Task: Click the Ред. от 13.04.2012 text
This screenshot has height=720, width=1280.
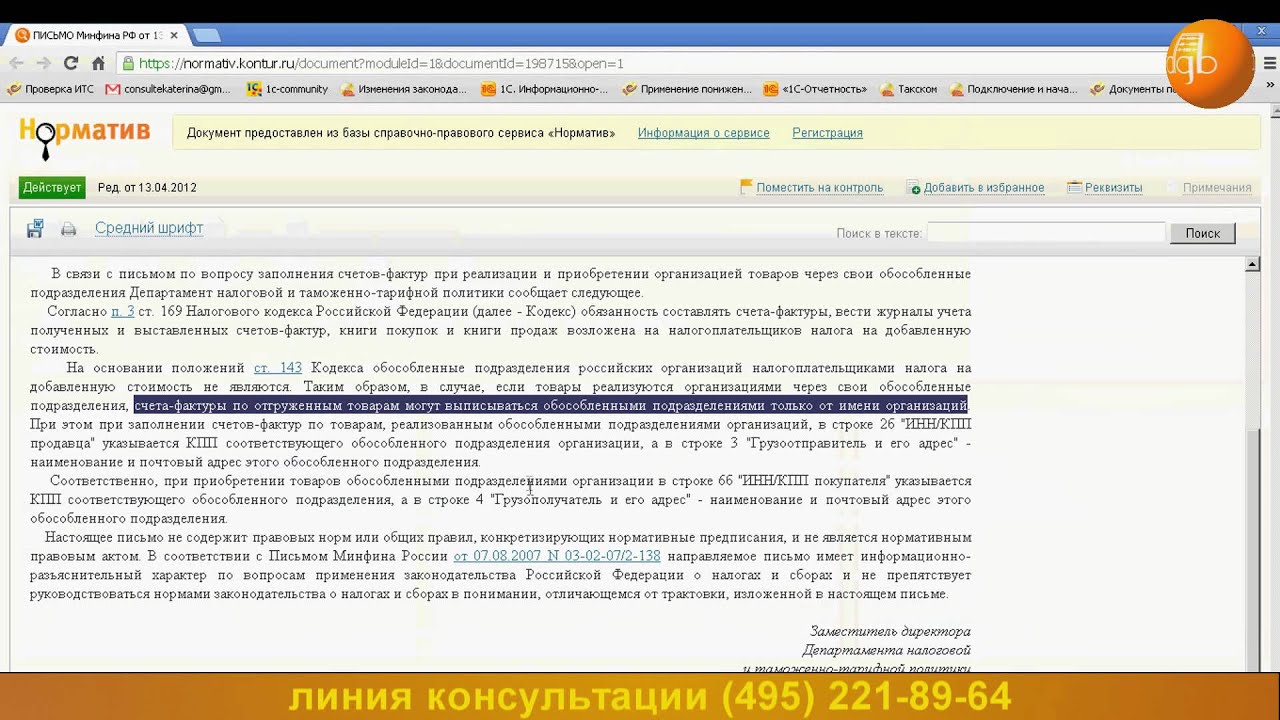Action: [147, 188]
